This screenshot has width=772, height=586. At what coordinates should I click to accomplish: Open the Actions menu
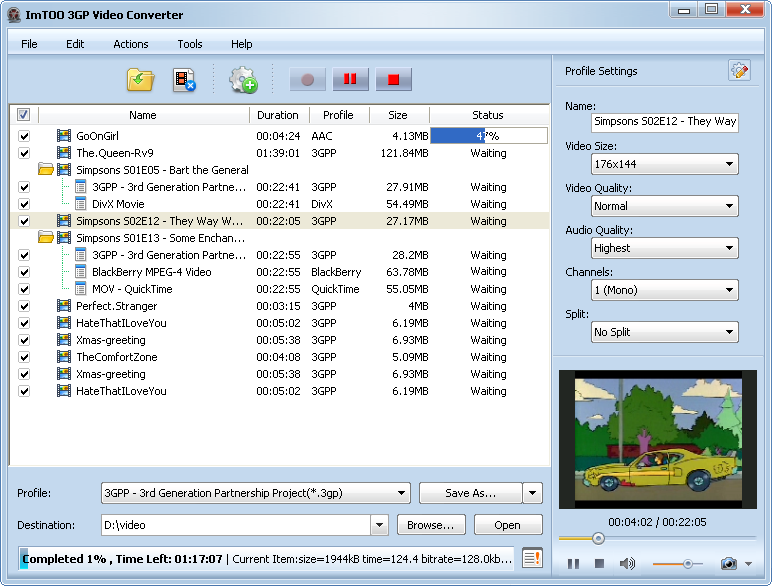(x=130, y=44)
